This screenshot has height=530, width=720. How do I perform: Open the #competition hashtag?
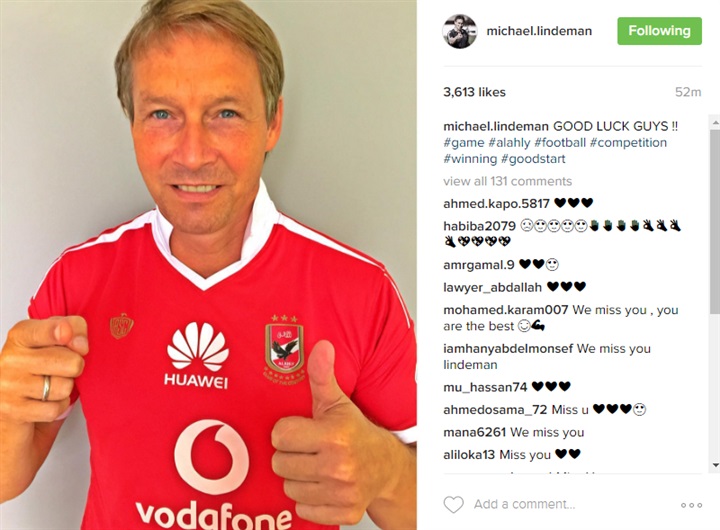click(628, 142)
